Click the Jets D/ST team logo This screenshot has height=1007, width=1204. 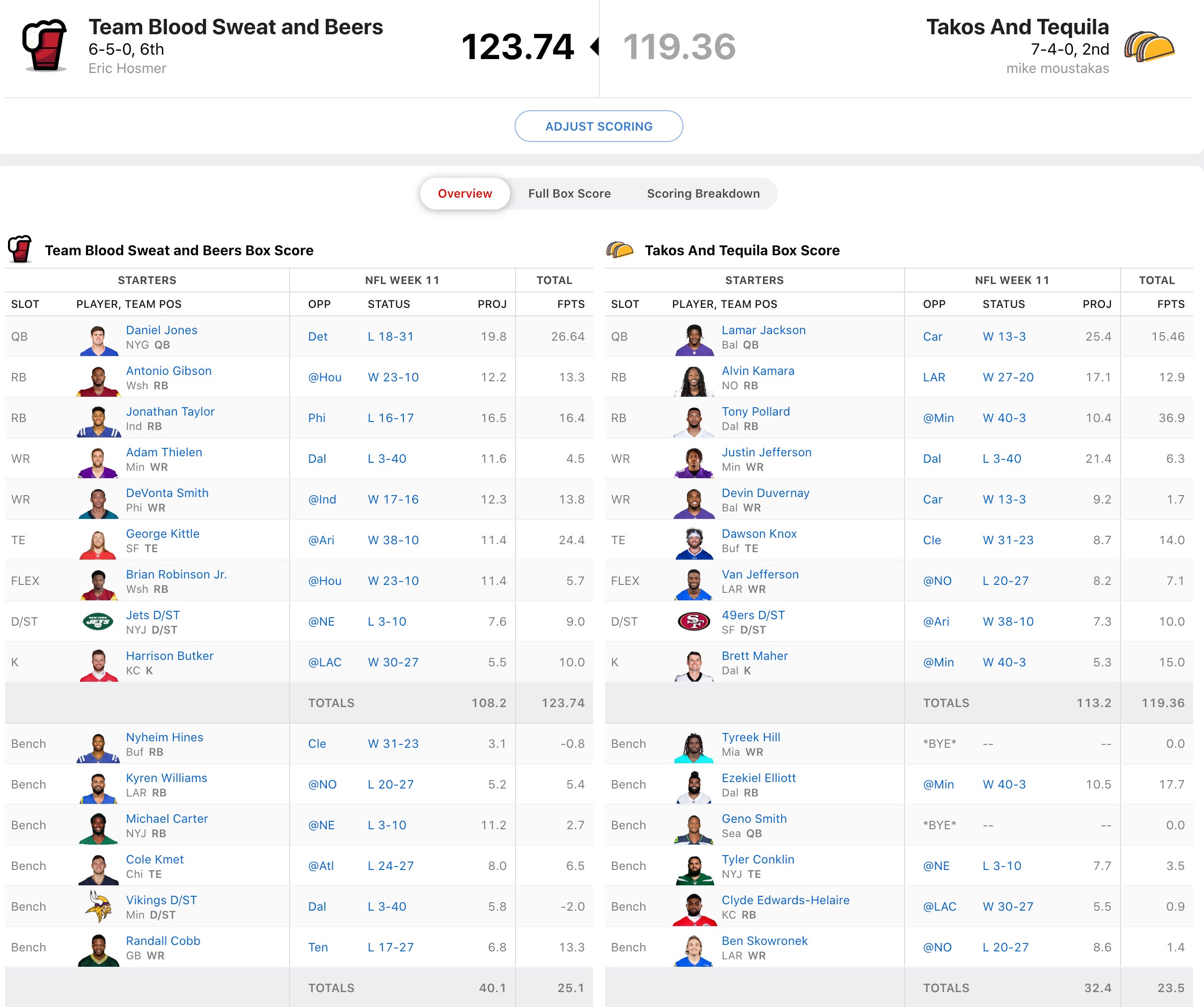98,621
